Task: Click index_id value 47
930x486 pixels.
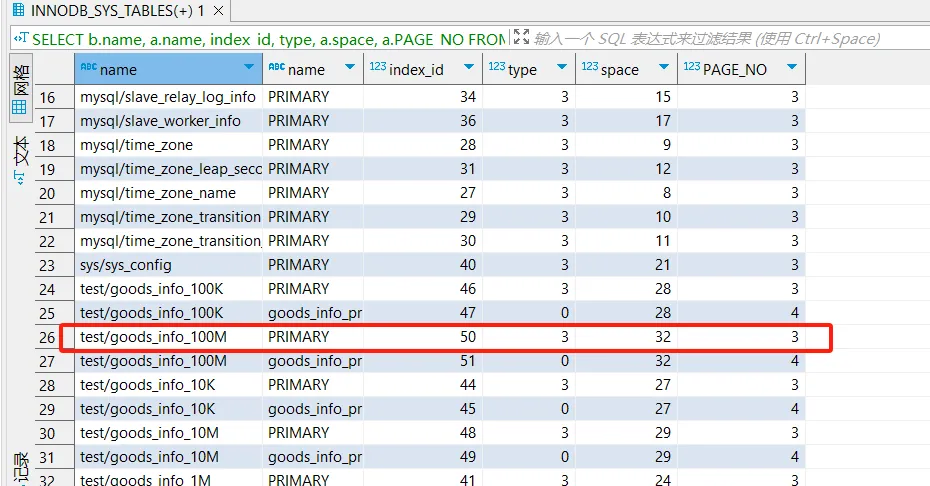Action: point(423,313)
